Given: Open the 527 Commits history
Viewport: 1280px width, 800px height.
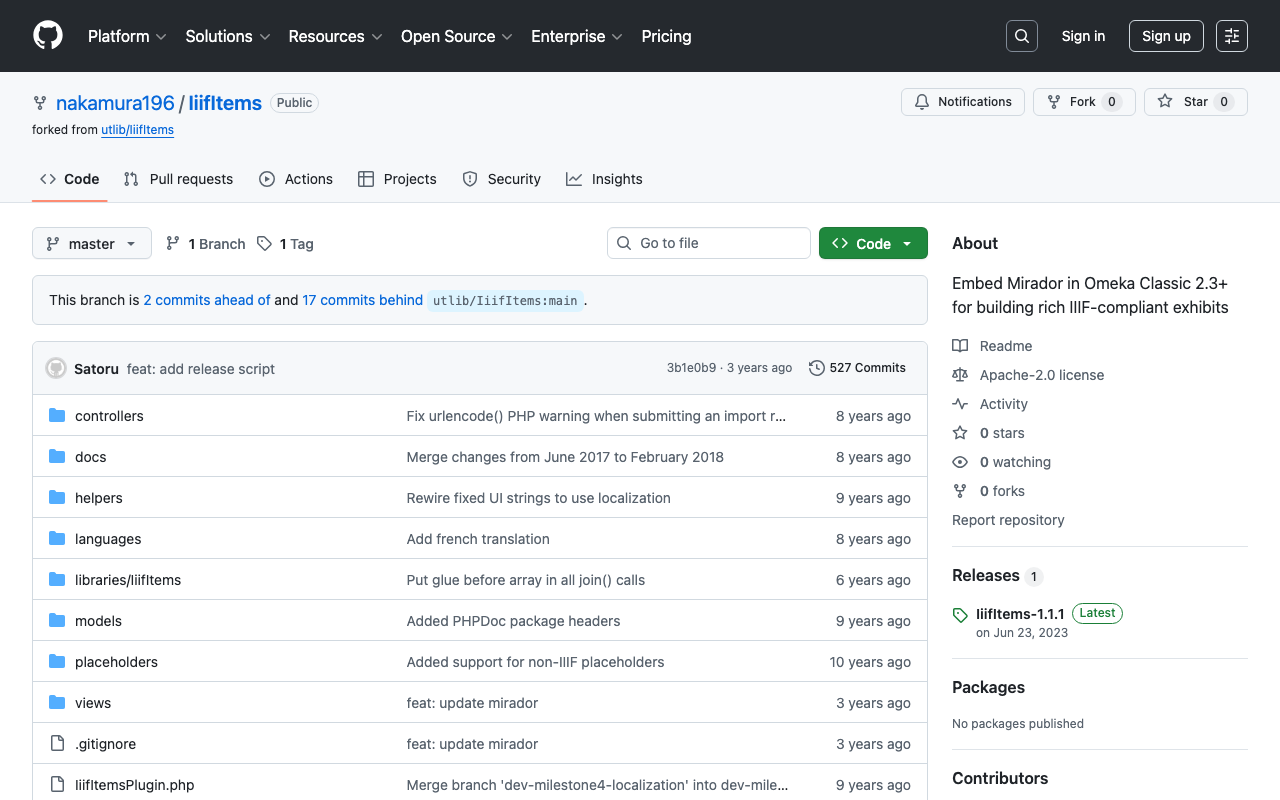Looking at the screenshot, I should coord(857,368).
